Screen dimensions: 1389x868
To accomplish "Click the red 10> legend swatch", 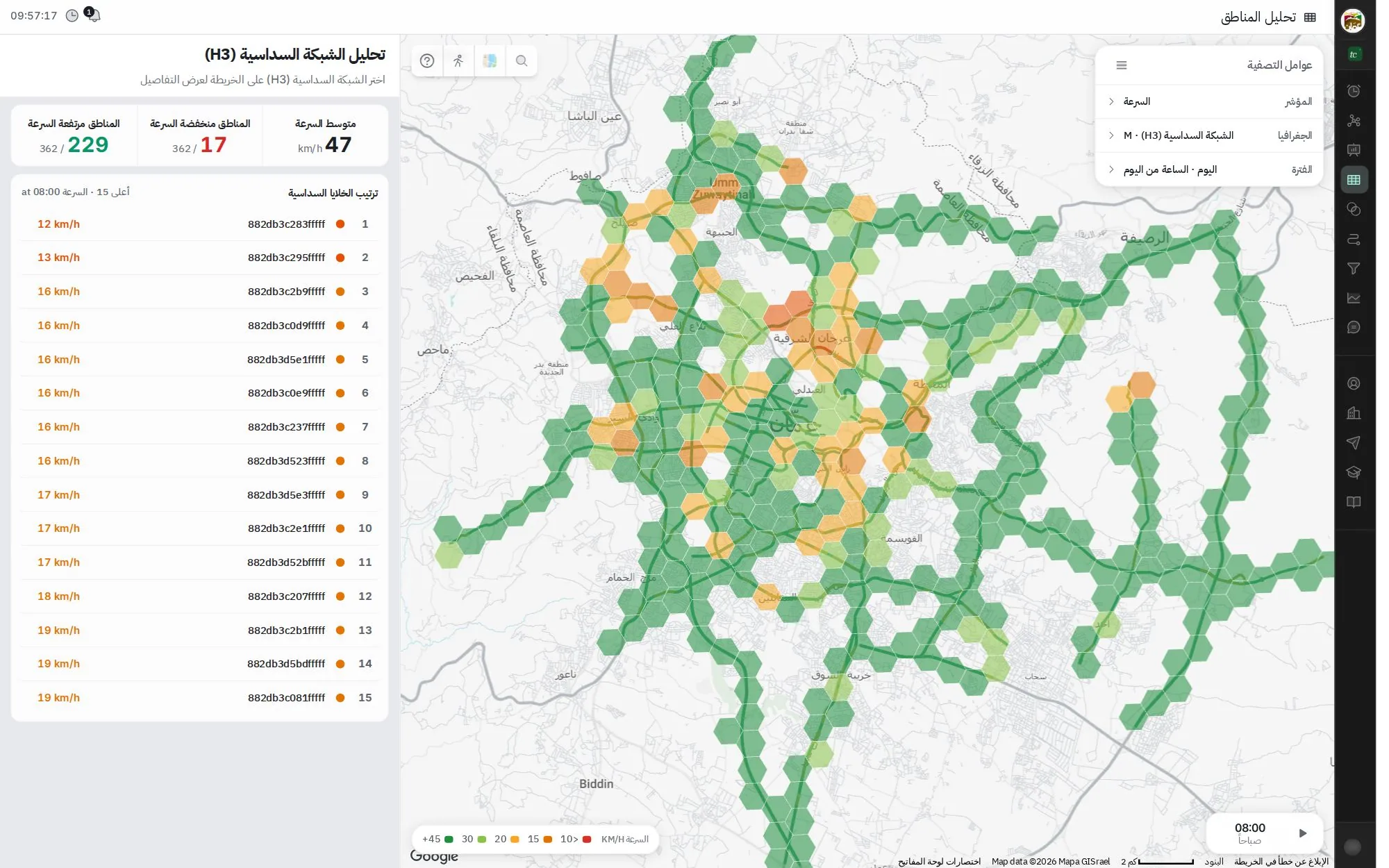I will (587, 840).
